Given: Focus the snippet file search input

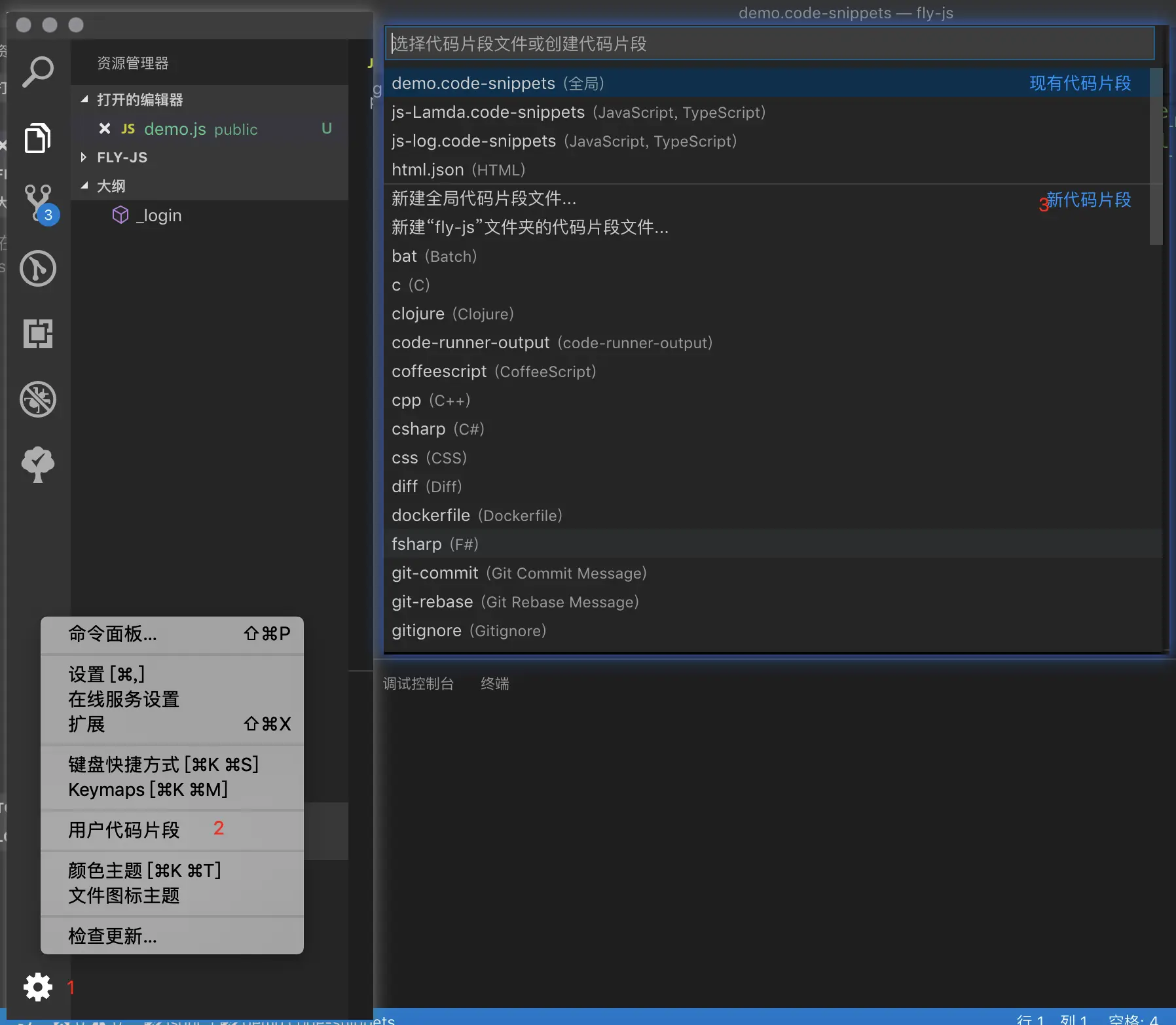Looking at the screenshot, I should tap(769, 43).
